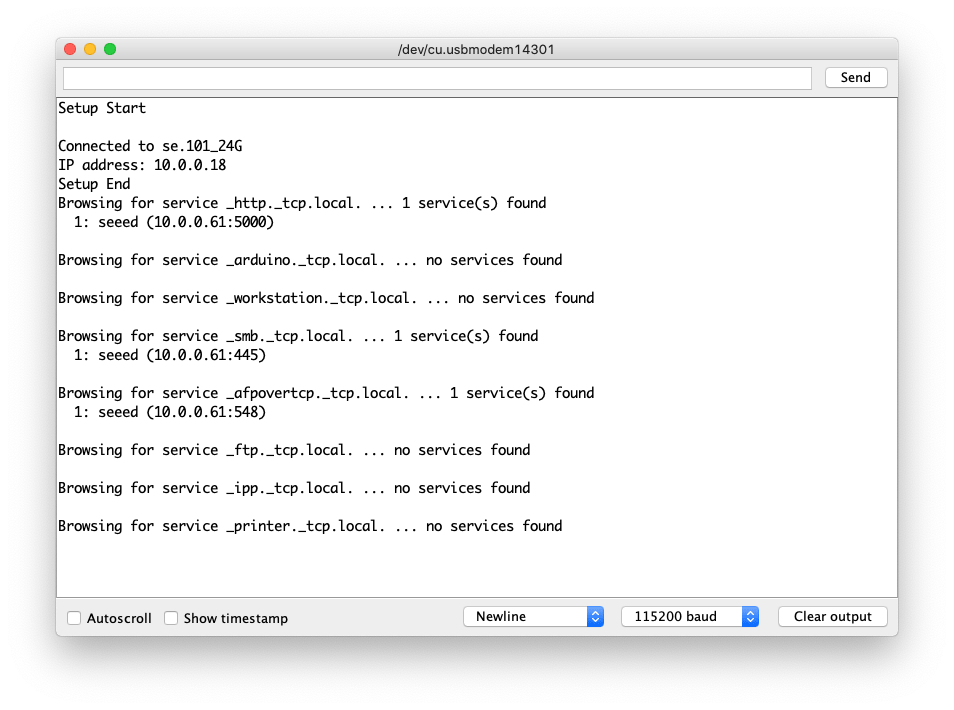Click the 'seeed (10.0.0.61:5000)' result line

174,222
